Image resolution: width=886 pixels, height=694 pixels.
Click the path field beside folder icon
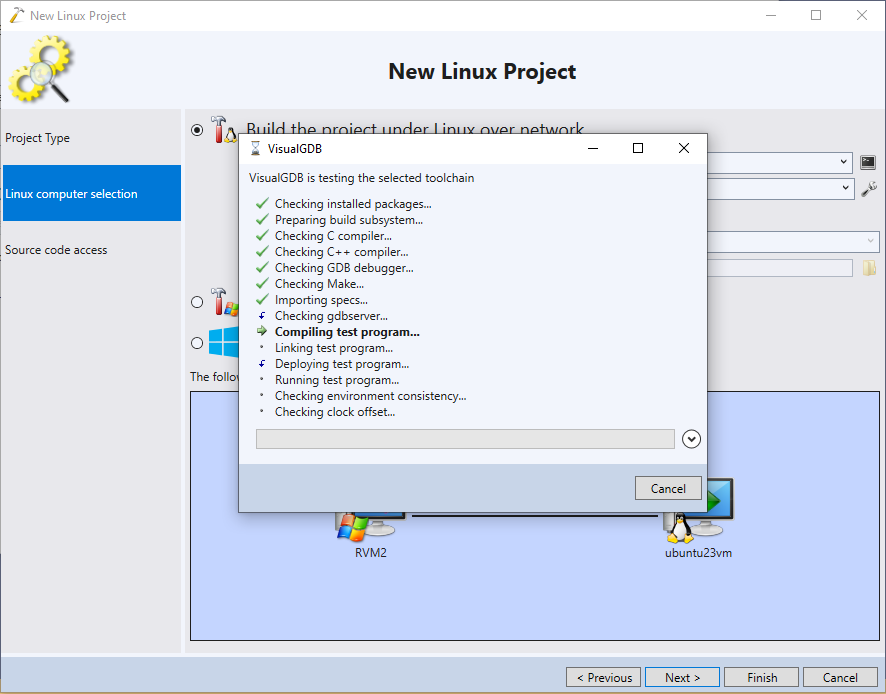780,268
